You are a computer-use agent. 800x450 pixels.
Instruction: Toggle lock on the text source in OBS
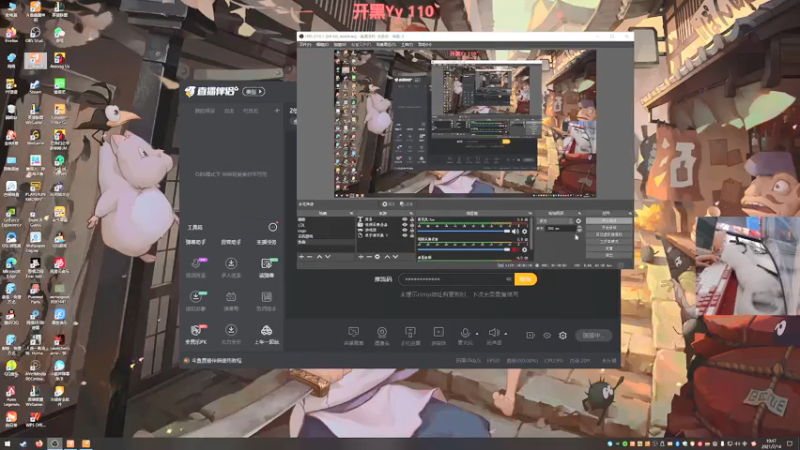click(412, 219)
